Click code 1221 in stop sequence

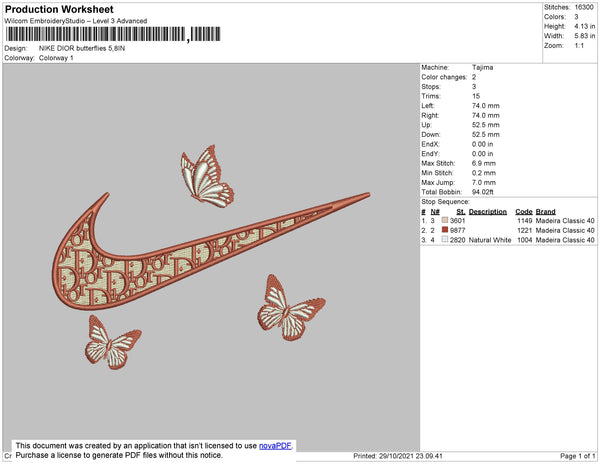click(525, 230)
